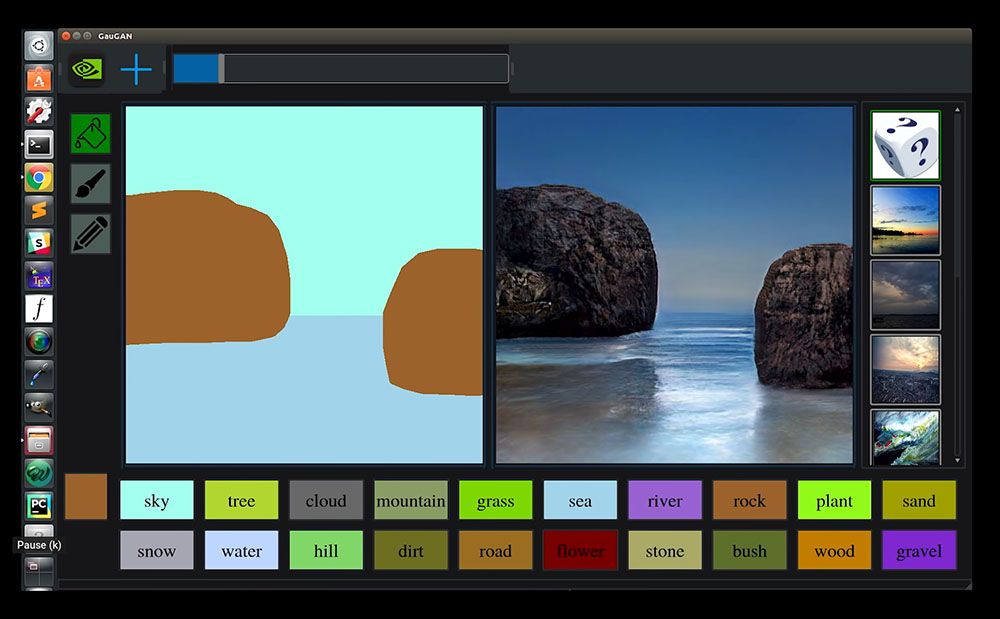Screen dimensions: 1000x619
Task: Select the brush tool
Action: 90,184
